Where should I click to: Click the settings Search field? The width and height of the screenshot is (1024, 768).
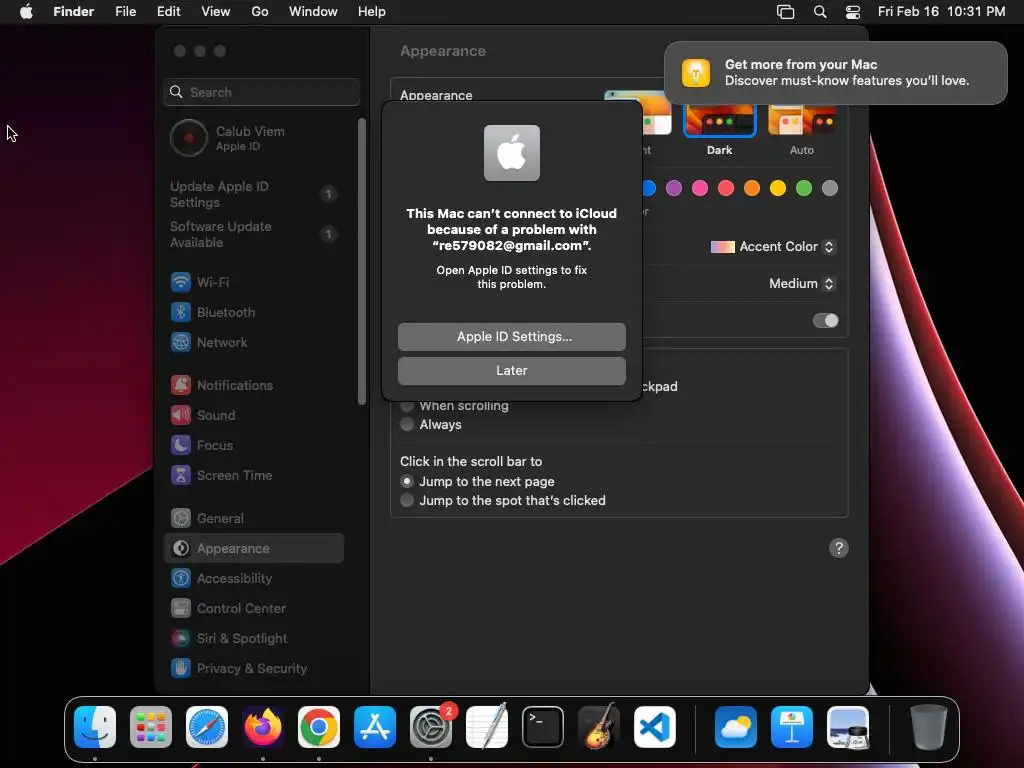click(x=261, y=92)
